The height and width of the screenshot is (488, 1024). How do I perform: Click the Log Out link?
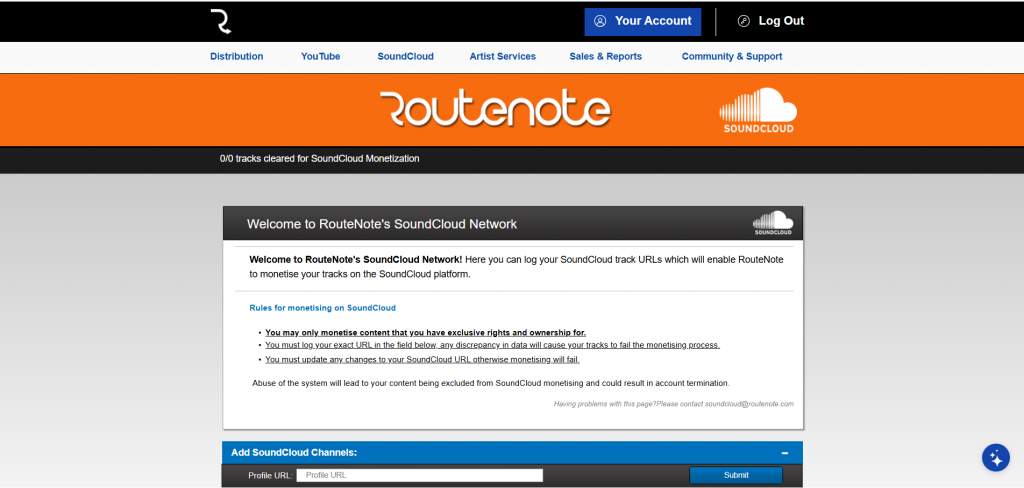point(781,21)
